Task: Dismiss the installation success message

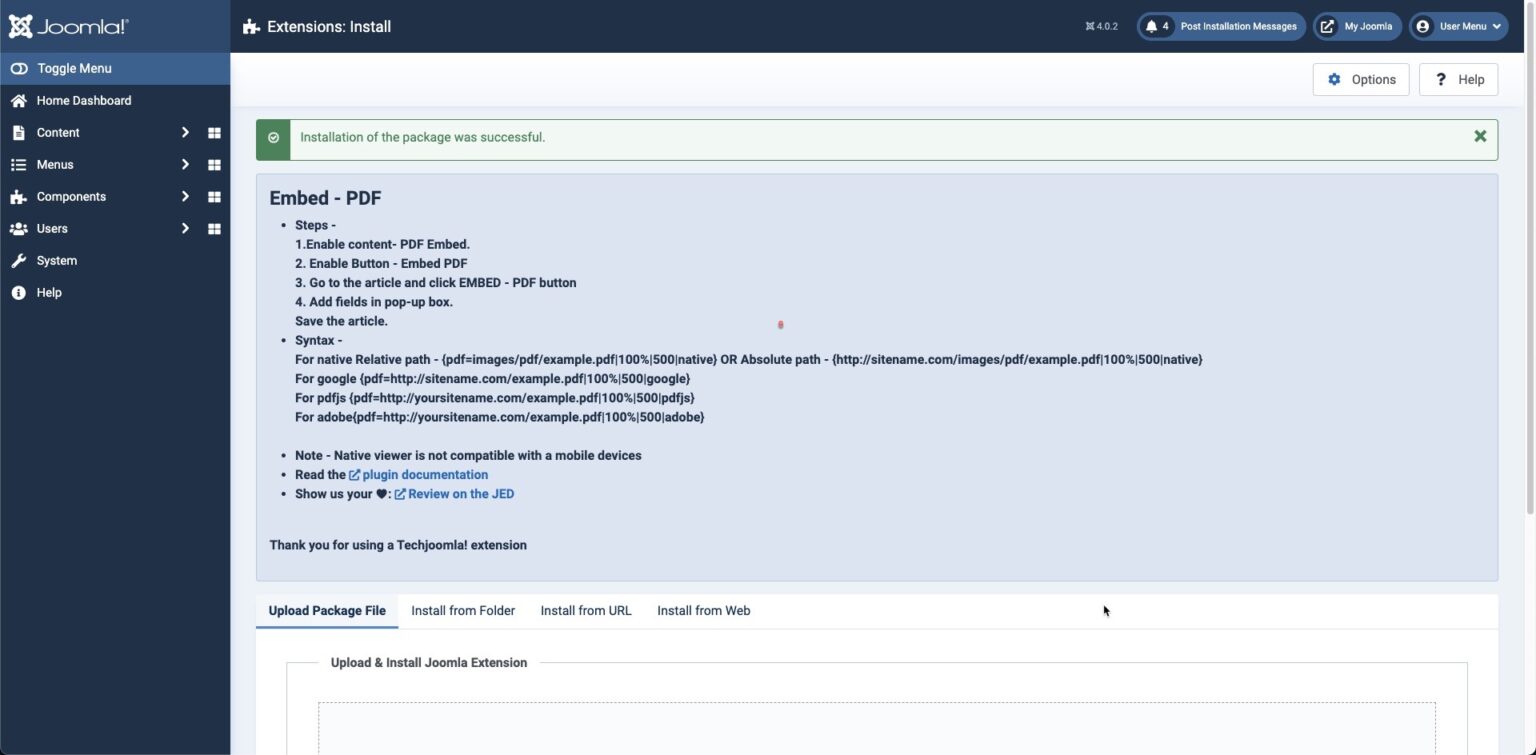Action: click(x=1480, y=136)
